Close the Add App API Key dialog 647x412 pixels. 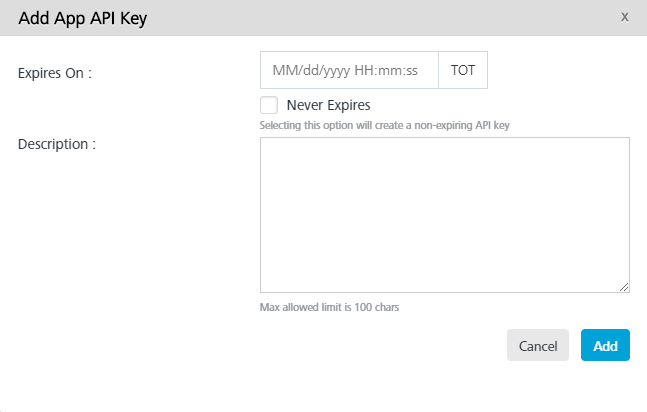624,17
